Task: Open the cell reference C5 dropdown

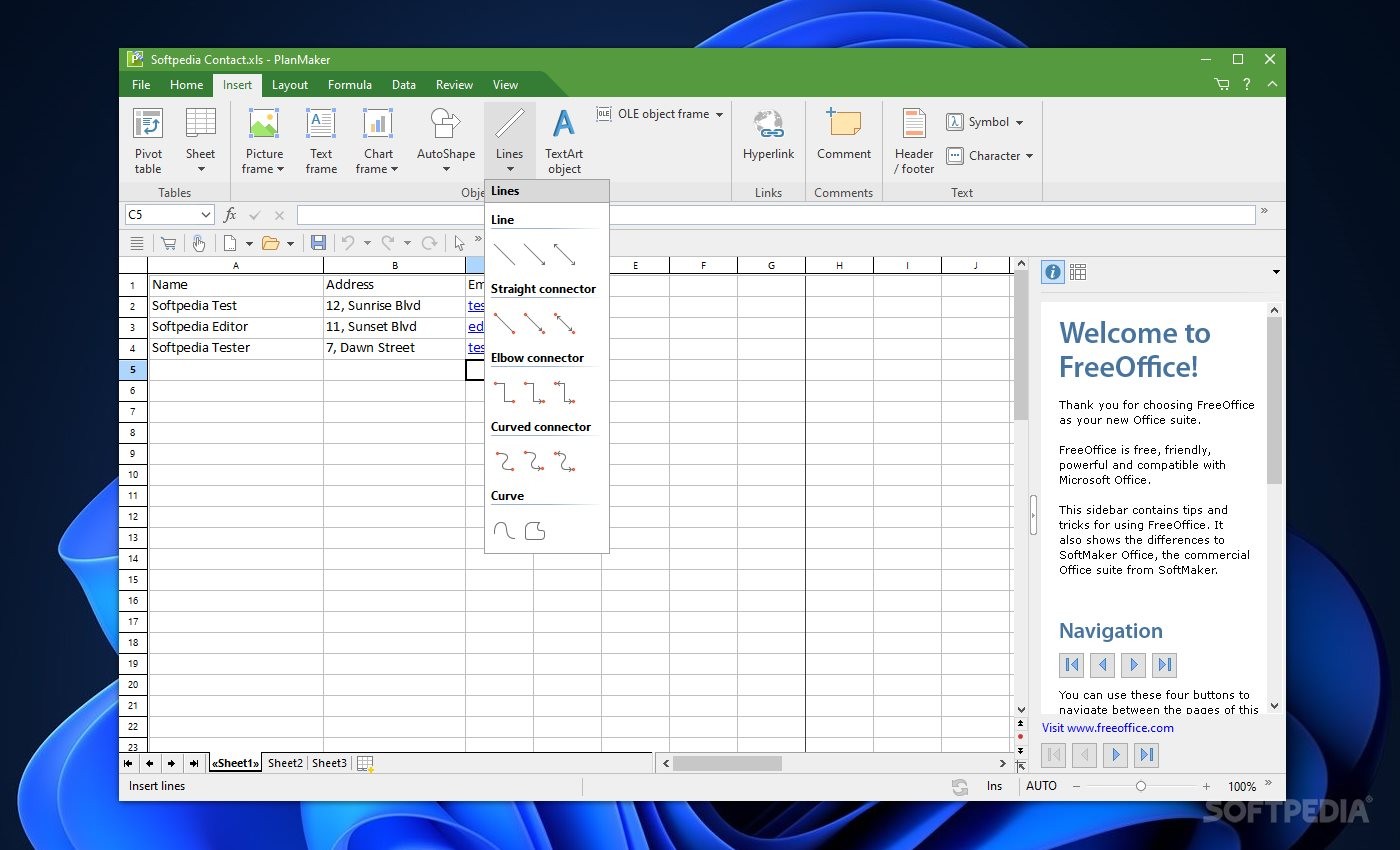Action: [x=206, y=215]
